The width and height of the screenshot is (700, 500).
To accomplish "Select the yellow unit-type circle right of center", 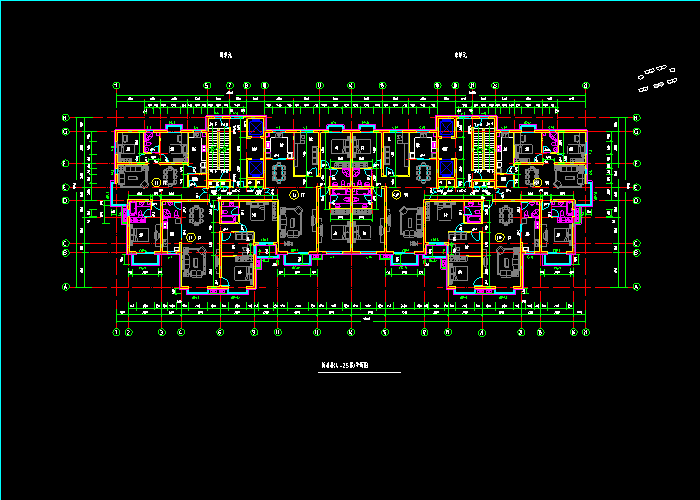I will tap(396, 194).
